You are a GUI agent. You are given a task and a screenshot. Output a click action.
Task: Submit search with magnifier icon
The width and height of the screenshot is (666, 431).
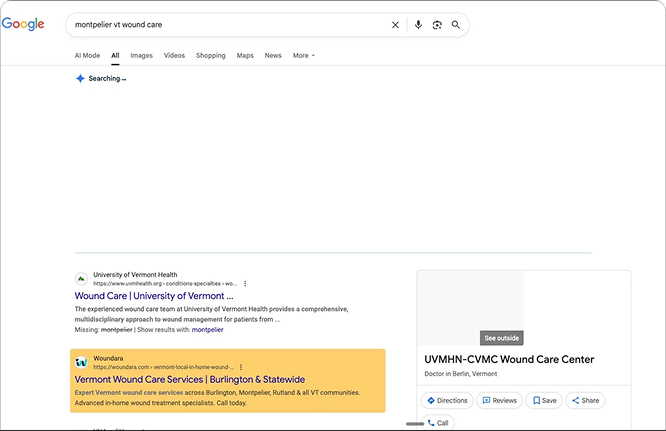coord(456,25)
